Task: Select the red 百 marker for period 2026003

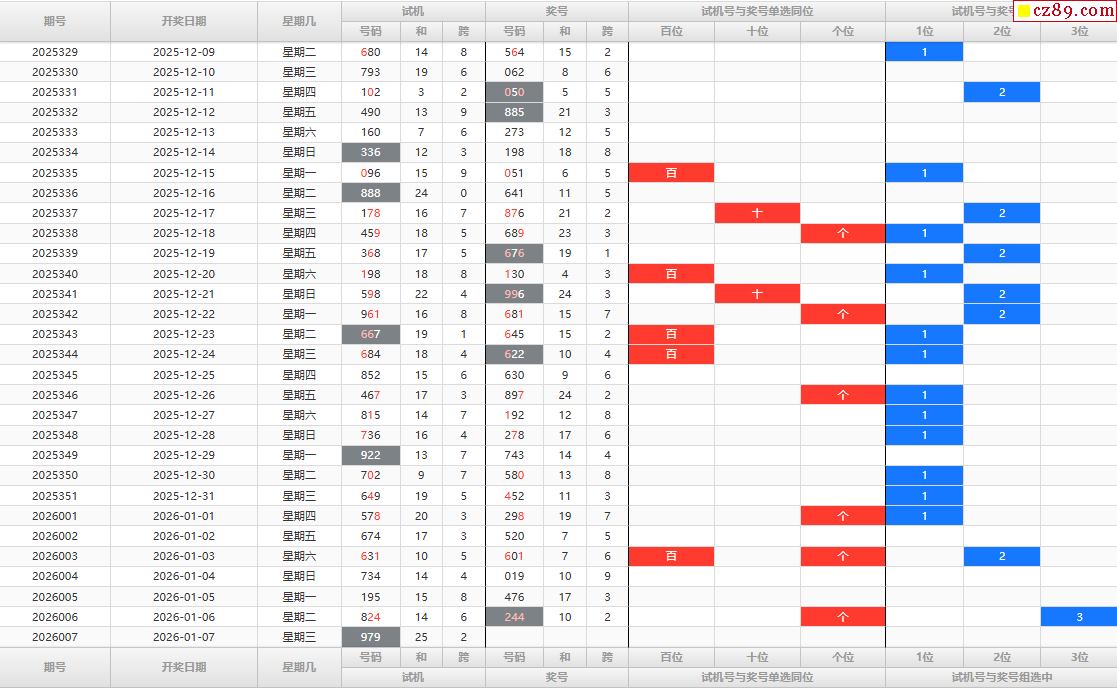Action: point(671,557)
